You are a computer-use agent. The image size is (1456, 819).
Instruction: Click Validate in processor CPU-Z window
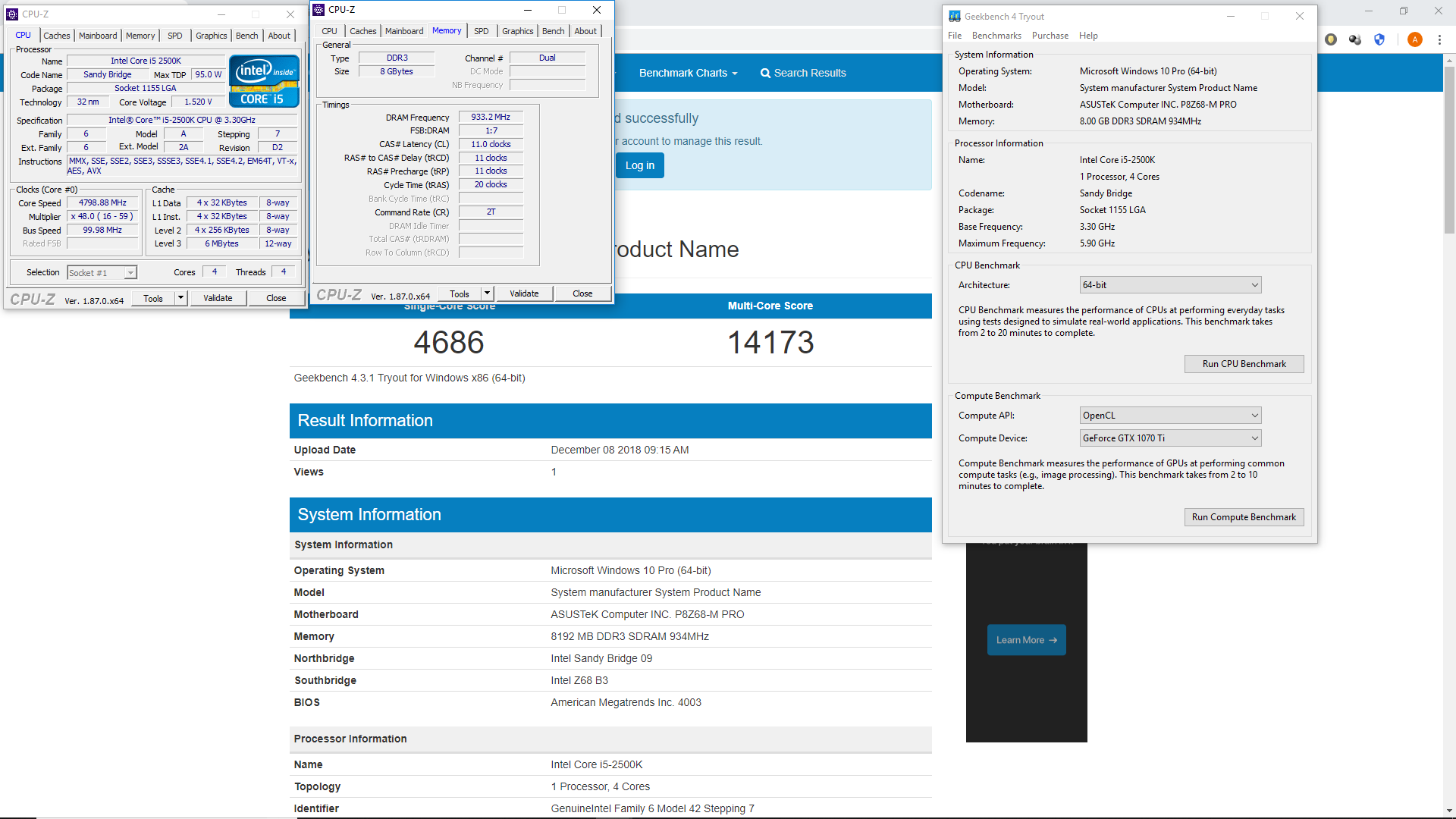(218, 299)
